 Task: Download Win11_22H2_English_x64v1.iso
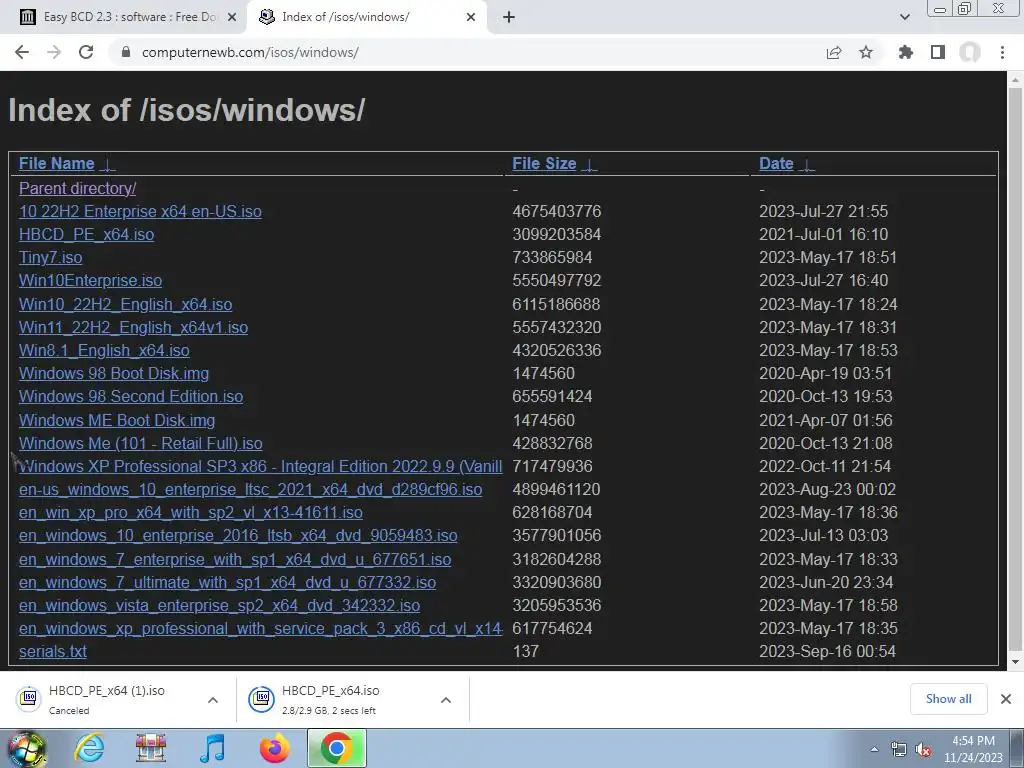pos(133,327)
